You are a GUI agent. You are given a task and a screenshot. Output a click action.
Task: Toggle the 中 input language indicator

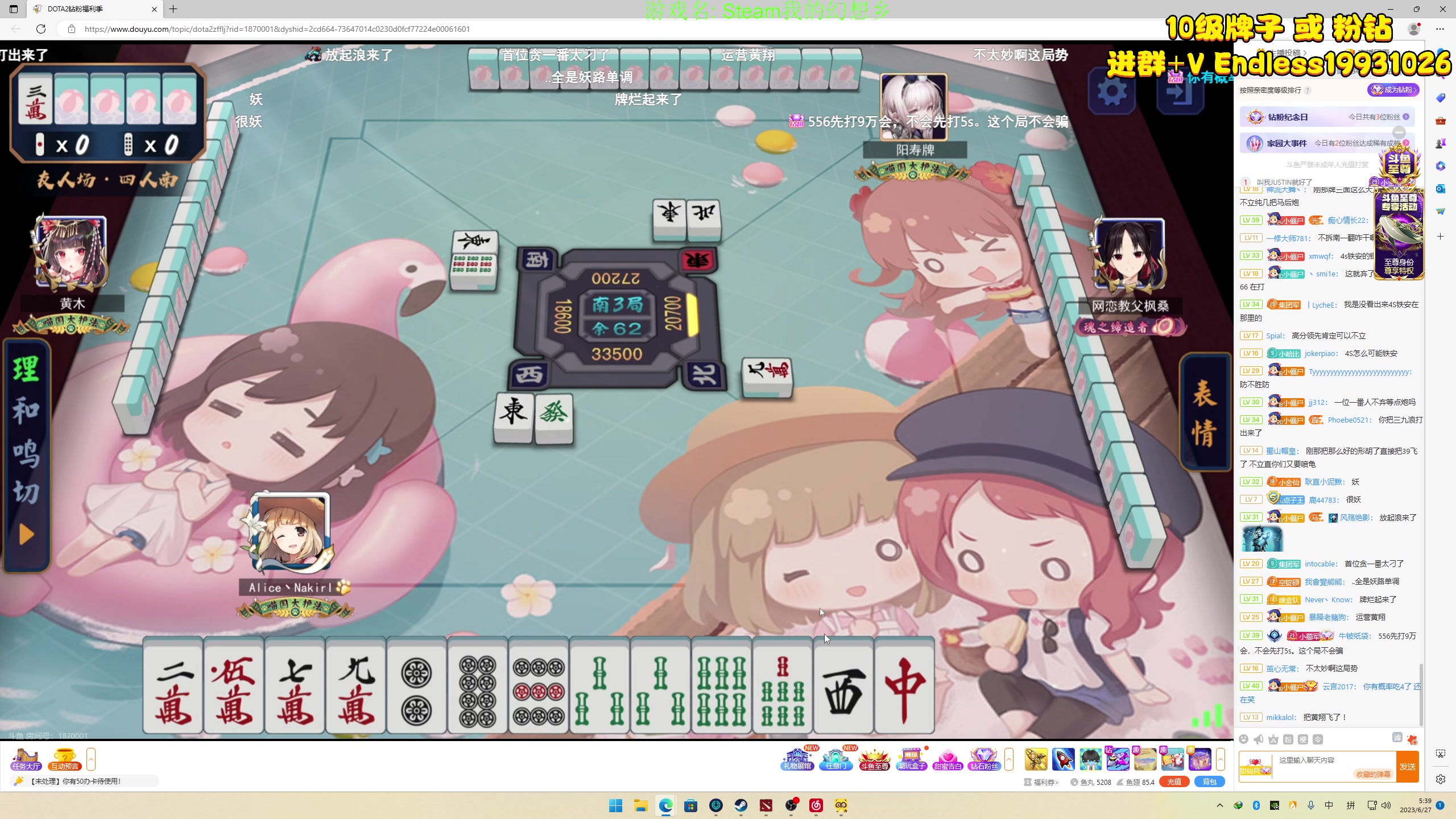click(1329, 805)
